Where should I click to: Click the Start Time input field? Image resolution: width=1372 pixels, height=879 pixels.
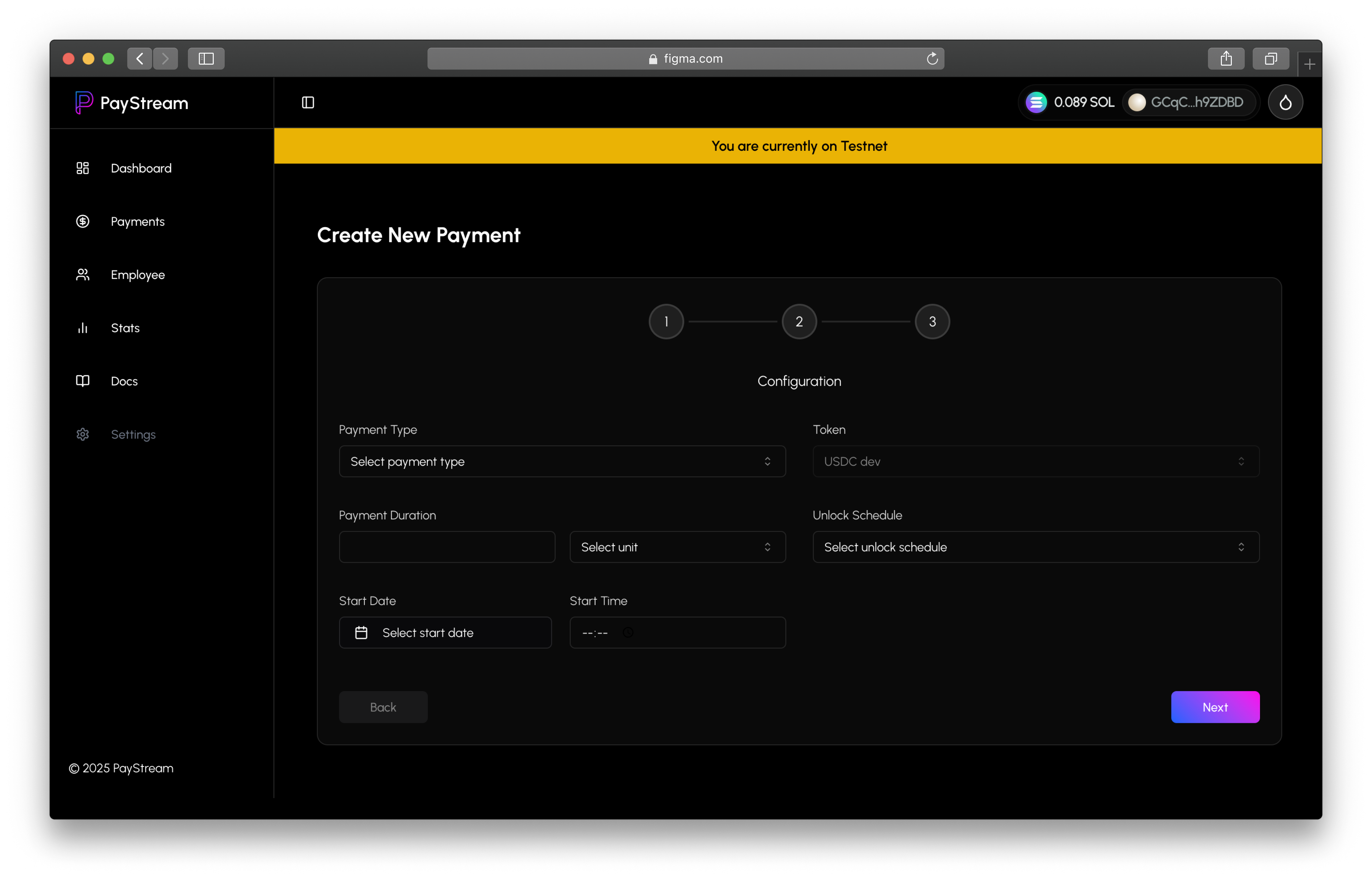(677, 632)
